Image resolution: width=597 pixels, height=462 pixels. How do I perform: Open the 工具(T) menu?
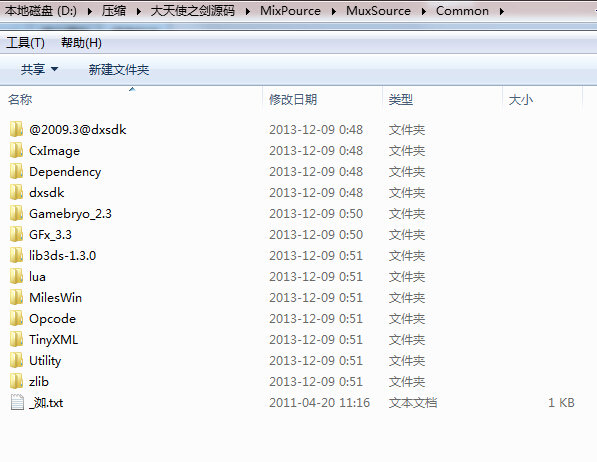click(25, 42)
